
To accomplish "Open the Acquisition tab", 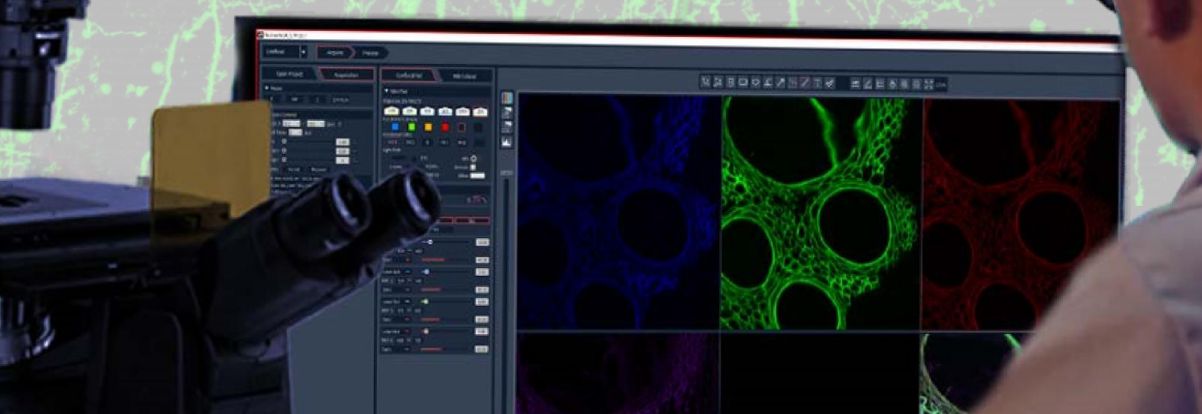I will click(347, 74).
